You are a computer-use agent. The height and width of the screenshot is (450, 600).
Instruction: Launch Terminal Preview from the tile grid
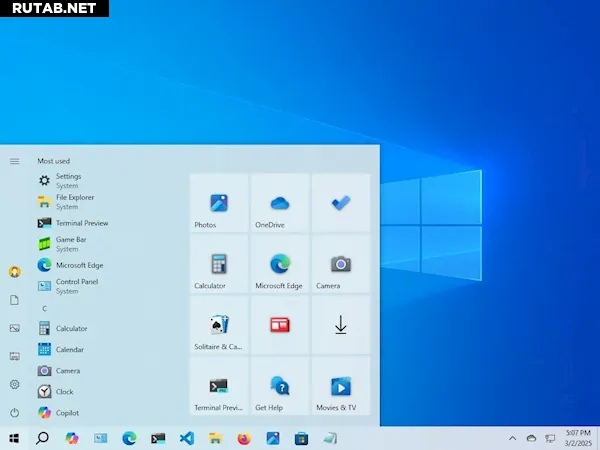coord(219,386)
